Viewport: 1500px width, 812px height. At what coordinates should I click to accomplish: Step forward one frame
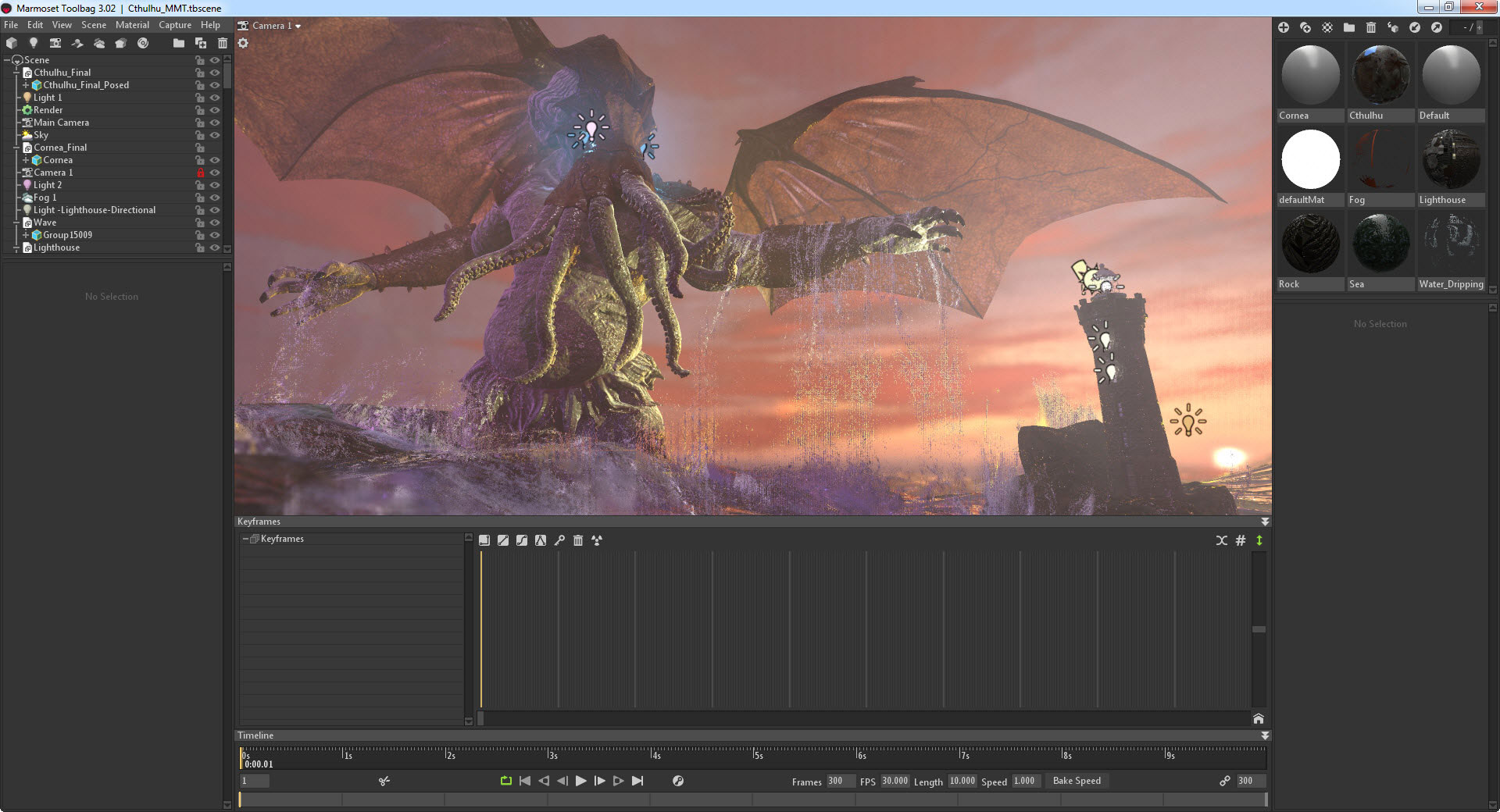click(x=600, y=781)
